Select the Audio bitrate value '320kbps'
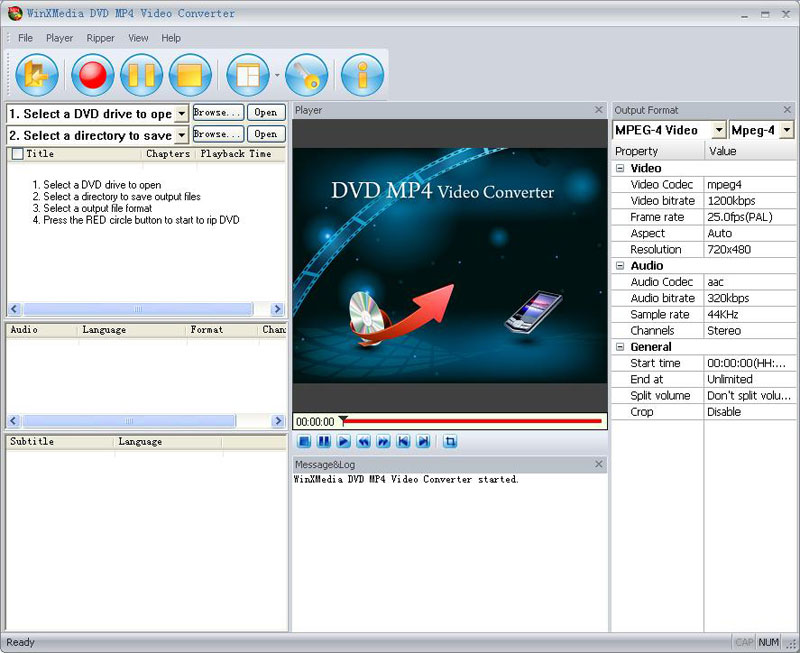This screenshot has width=800, height=653. point(750,298)
